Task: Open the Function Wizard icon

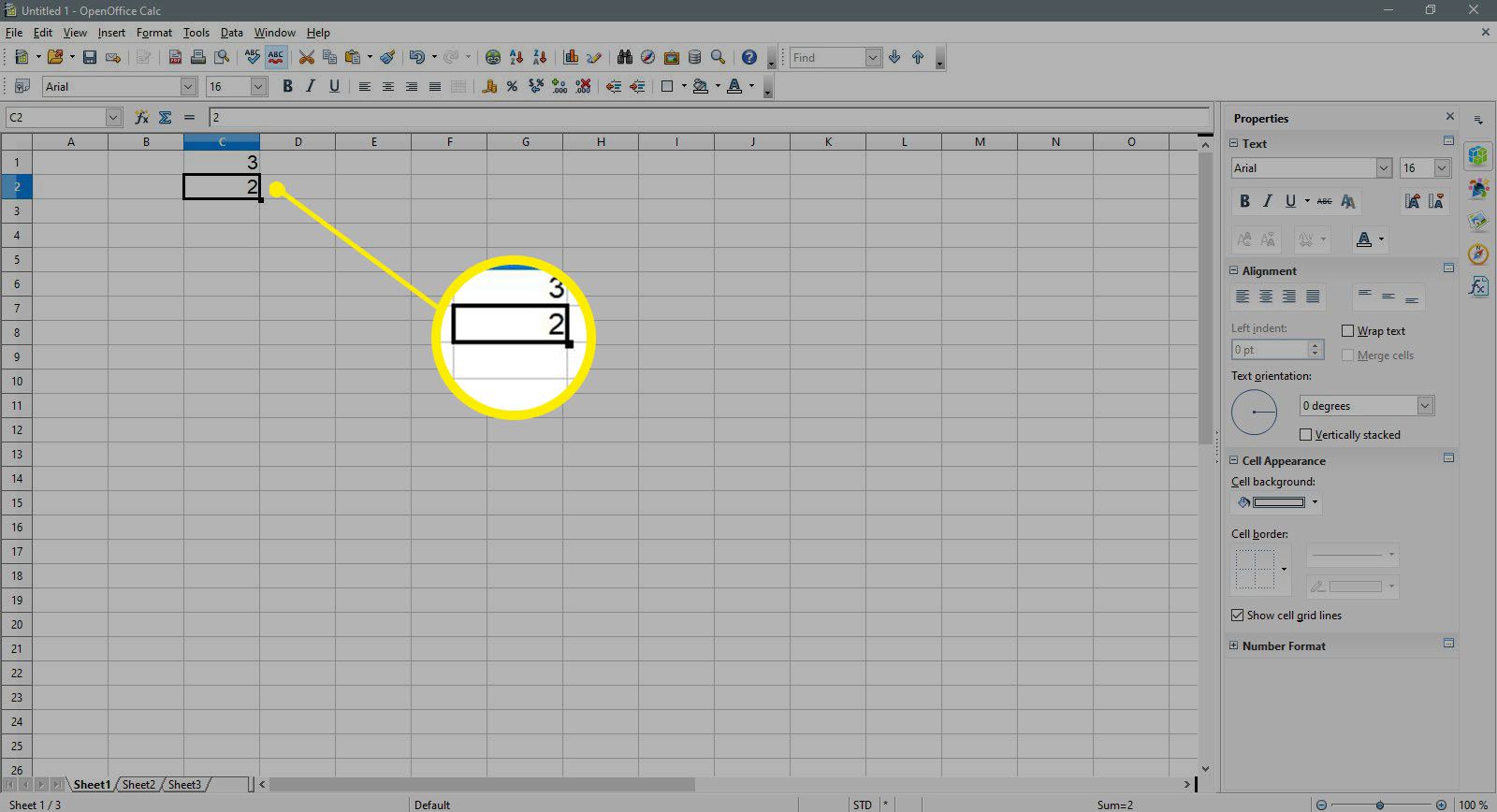Action: tap(141, 117)
